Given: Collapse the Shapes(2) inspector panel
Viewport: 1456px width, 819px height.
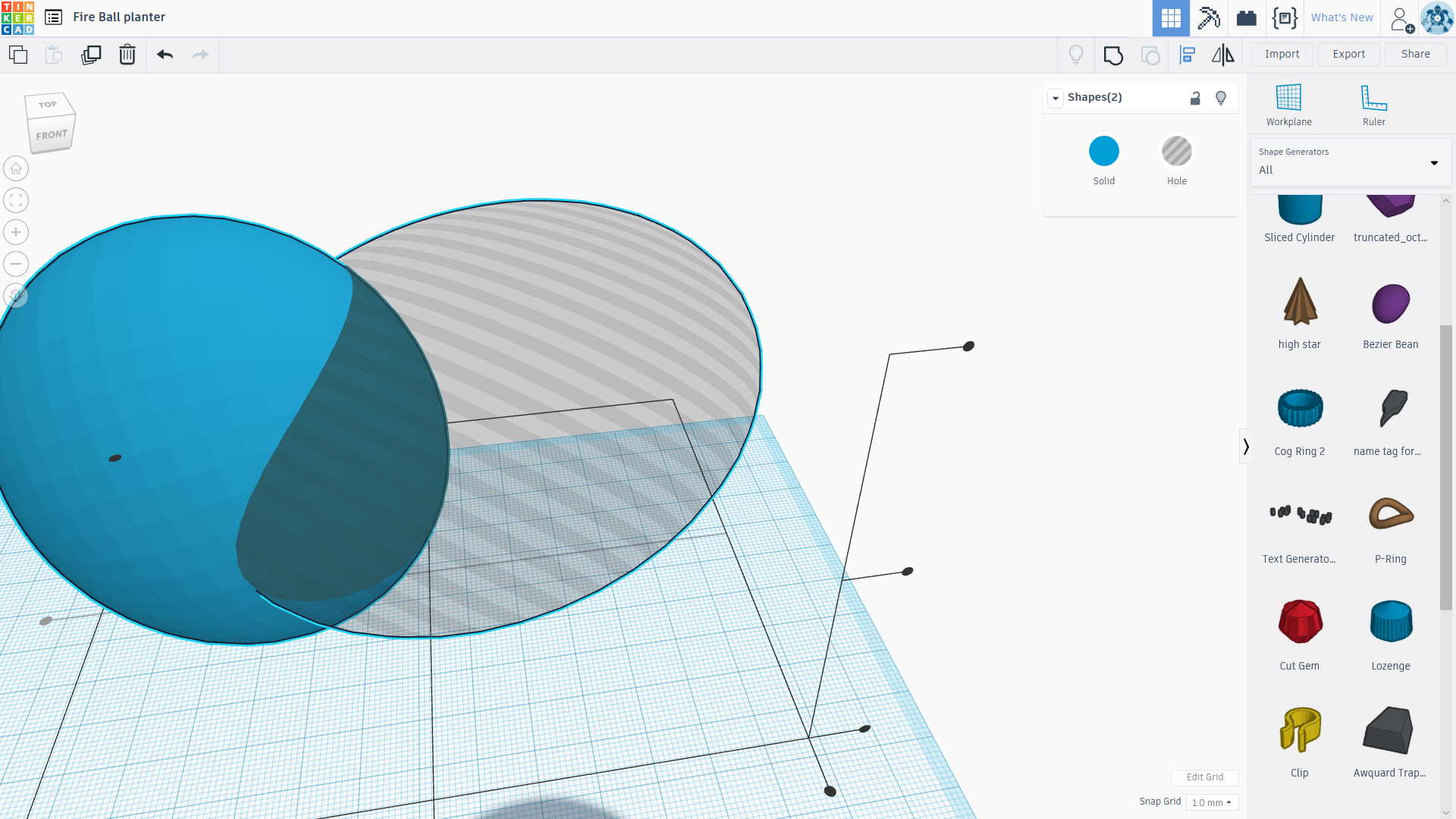Looking at the screenshot, I should click(1056, 98).
